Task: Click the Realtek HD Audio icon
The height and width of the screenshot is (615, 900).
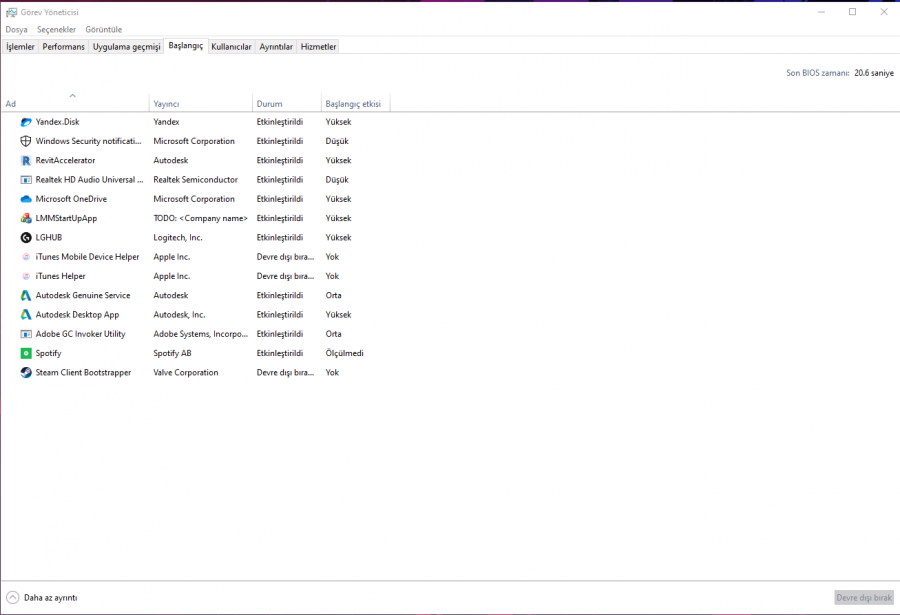Action: click(26, 180)
